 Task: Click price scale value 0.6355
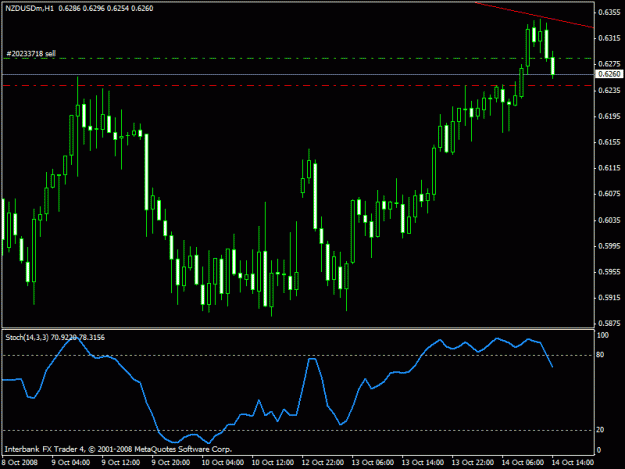(609, 12)
